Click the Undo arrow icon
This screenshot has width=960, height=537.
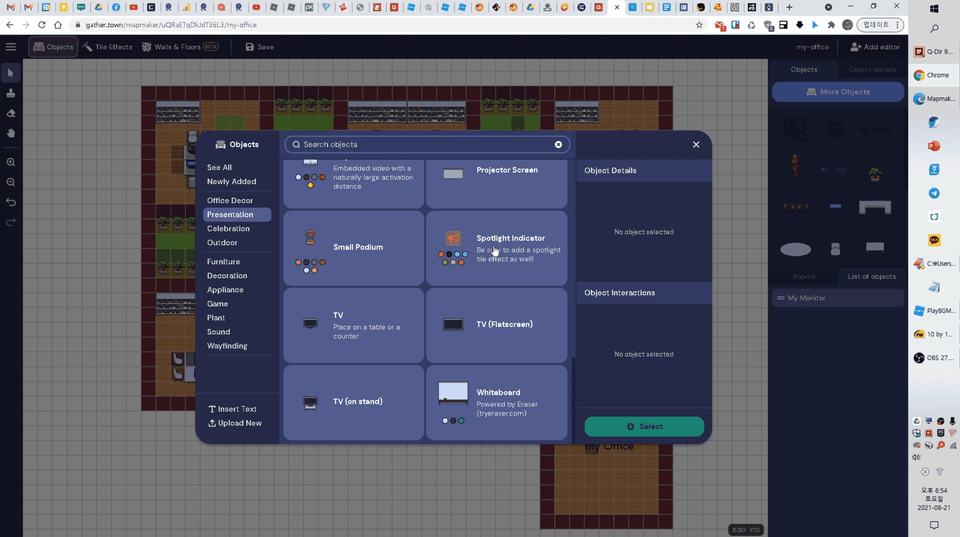click(x=10, y=202)
